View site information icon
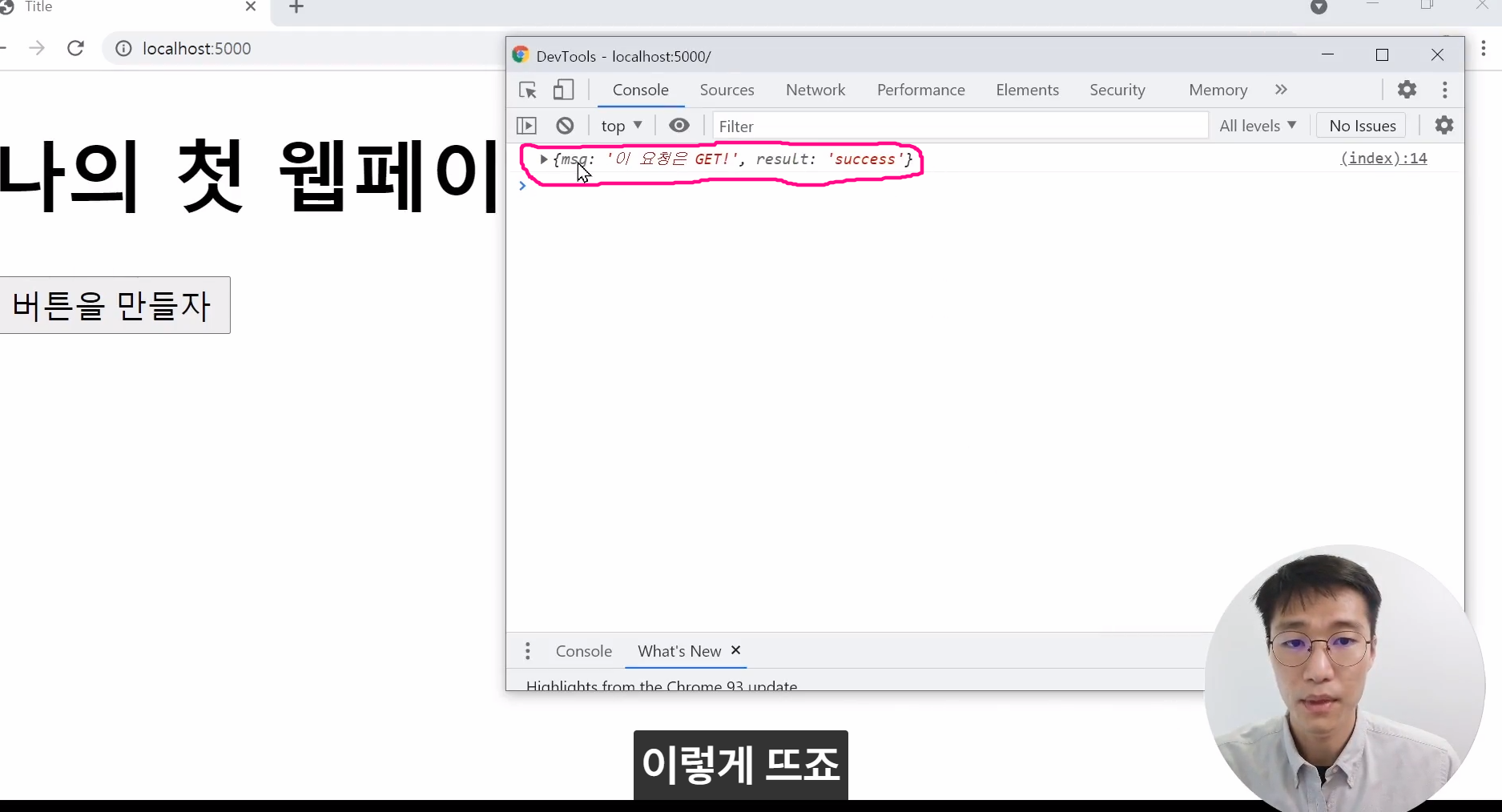 point(123,49)
